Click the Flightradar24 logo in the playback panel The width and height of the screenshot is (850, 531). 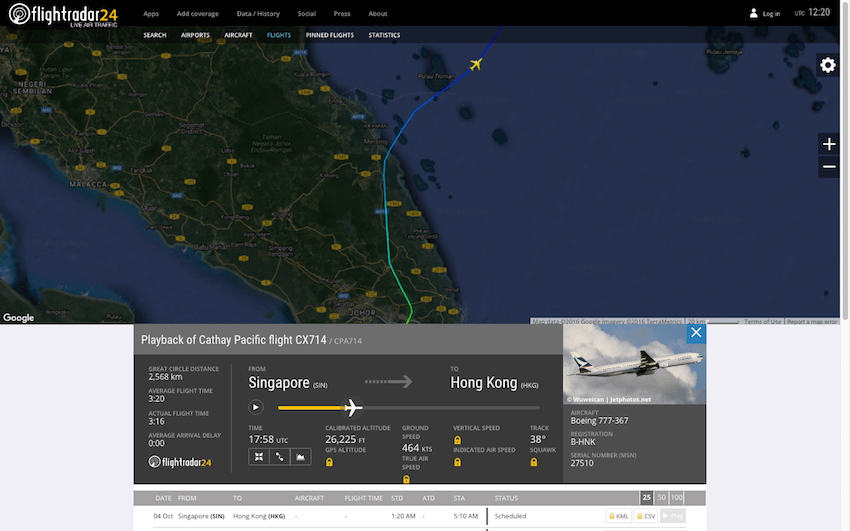click(179, 462)
